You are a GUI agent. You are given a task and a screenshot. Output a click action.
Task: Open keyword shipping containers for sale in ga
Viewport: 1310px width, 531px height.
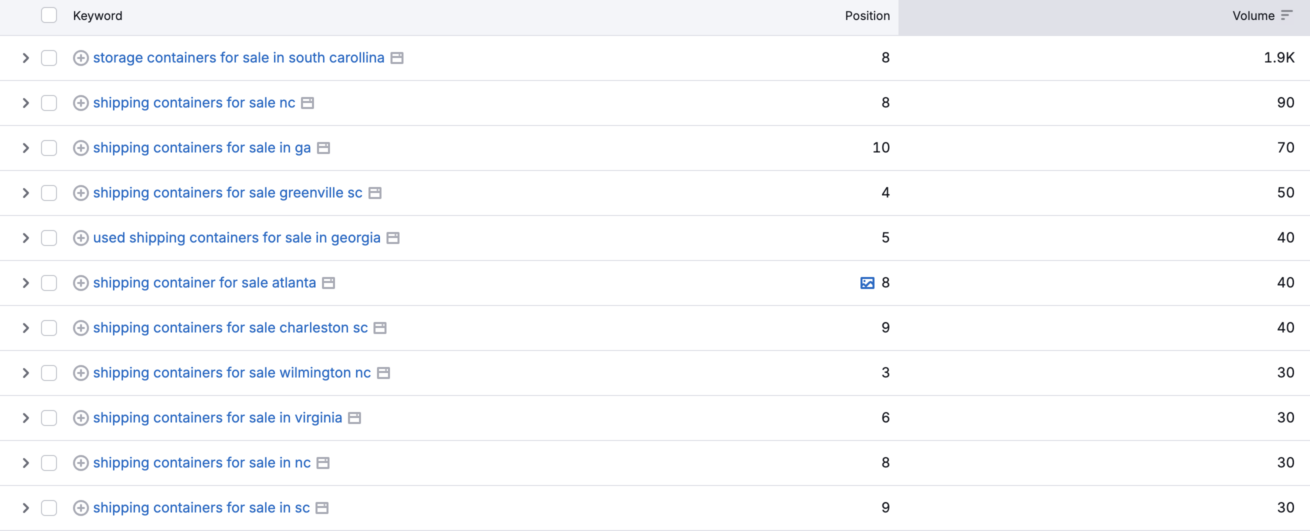[x=202, y=148]
